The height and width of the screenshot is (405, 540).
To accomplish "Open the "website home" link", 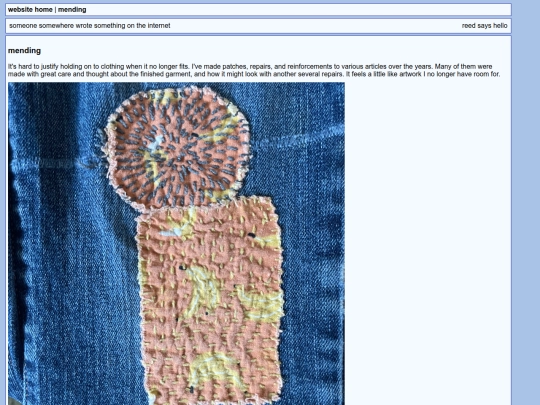I will click(x=30, y=10).
